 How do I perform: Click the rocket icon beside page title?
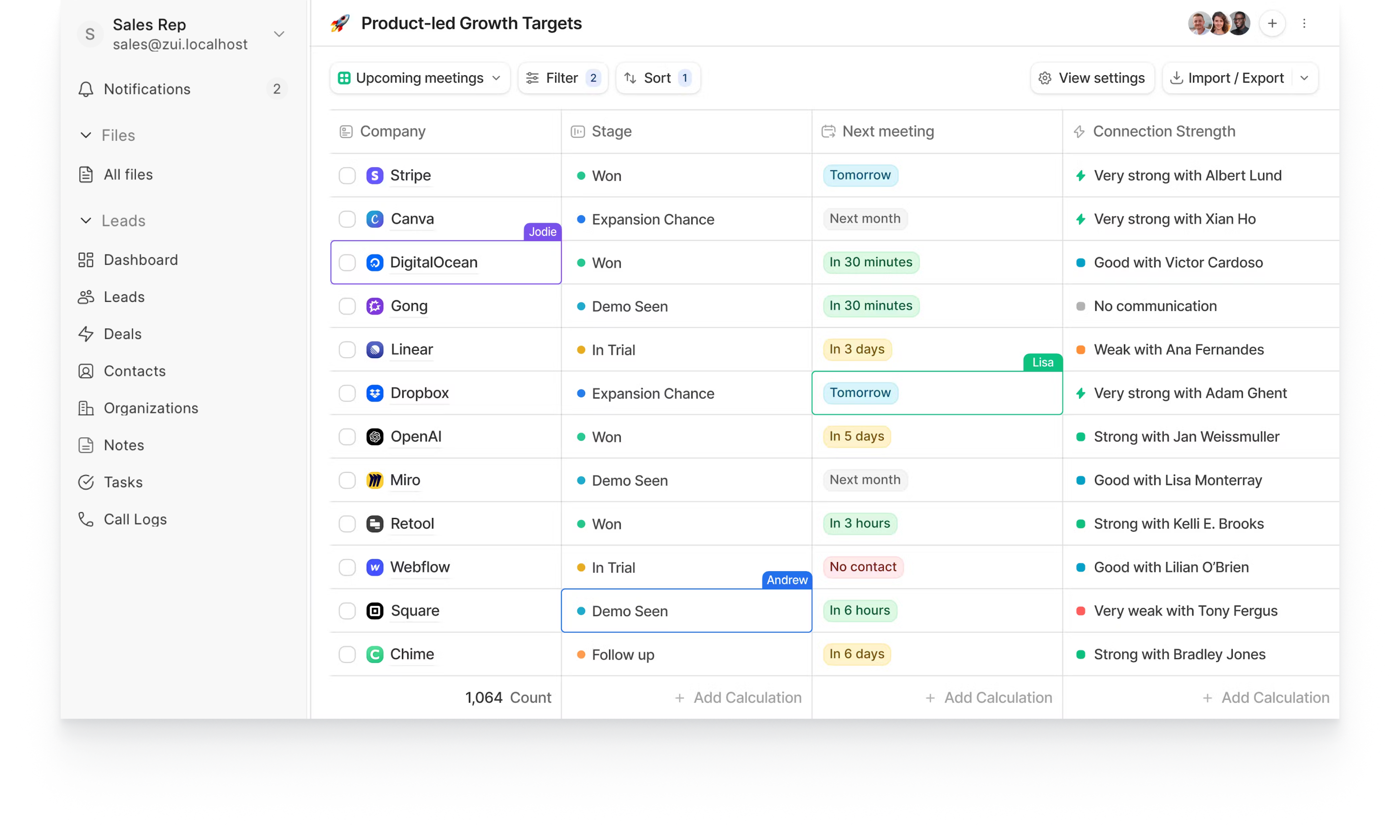click(x=340, y=23)
